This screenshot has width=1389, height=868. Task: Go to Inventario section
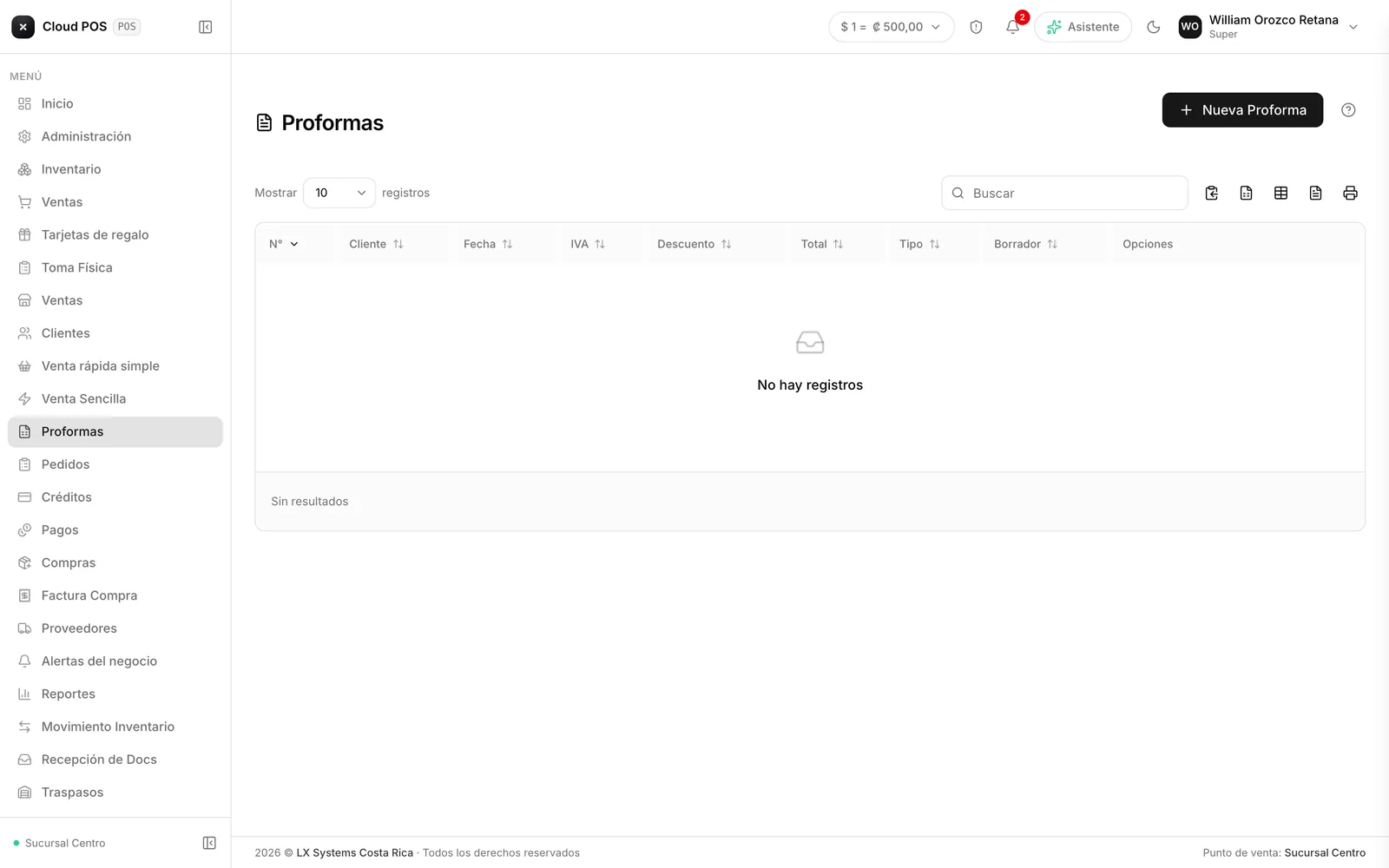pos(115,169)
